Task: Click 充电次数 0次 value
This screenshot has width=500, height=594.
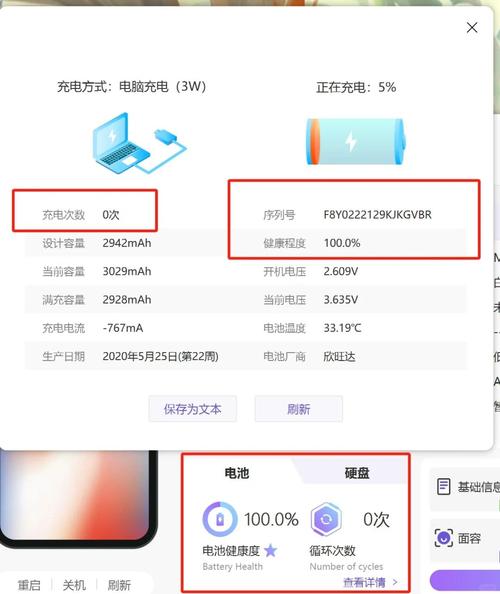Action: click(x=111, y=215)
